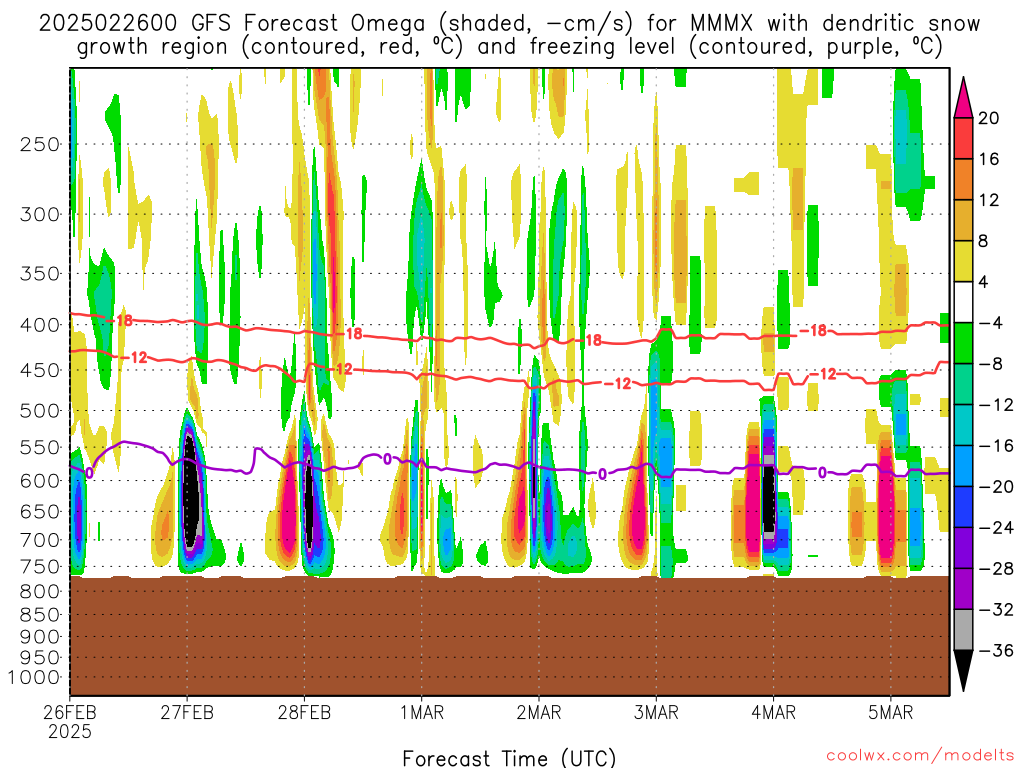Click the green swatch between -4 and -8

click(963, 343)
